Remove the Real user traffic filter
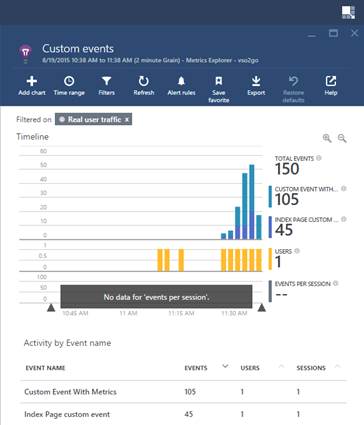 127,120
